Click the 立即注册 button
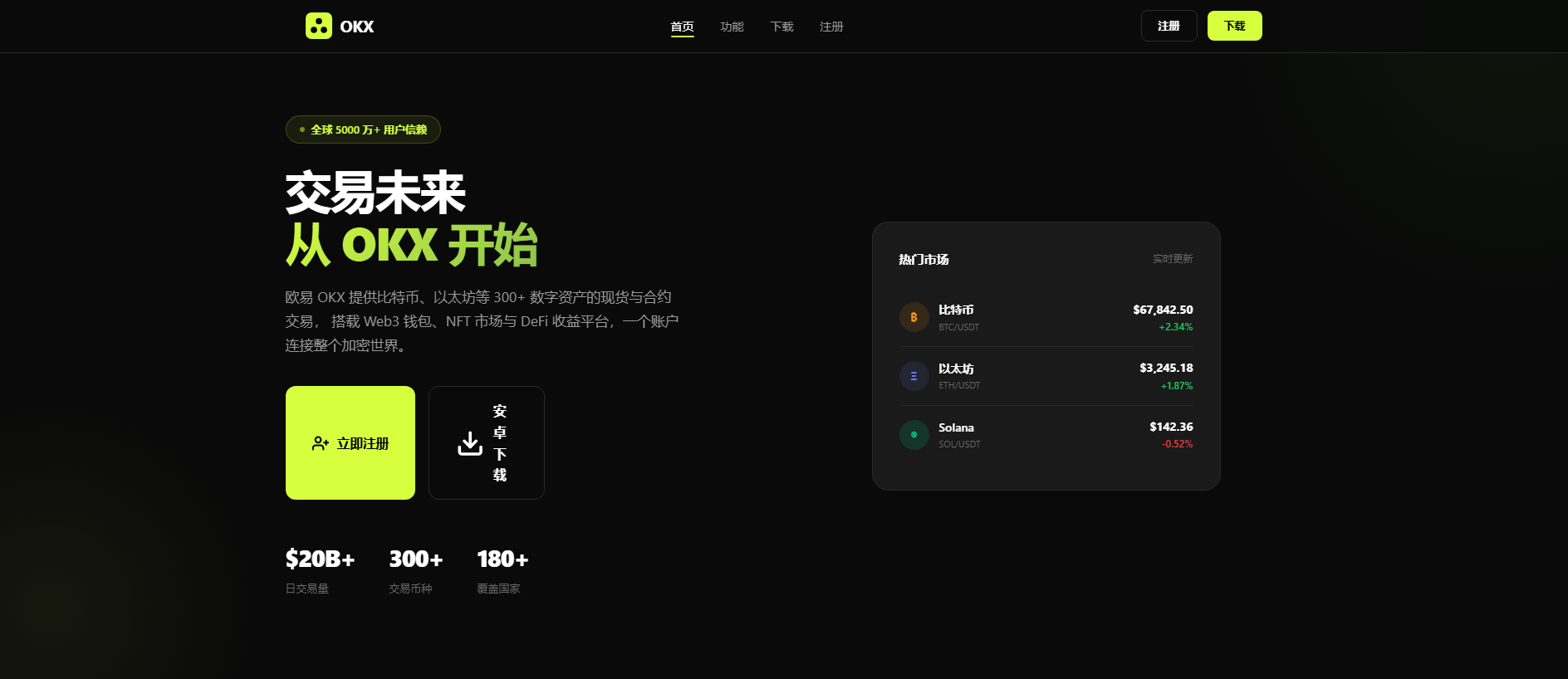The width and height of the screenshot is (1568, 679). (350, 442)
